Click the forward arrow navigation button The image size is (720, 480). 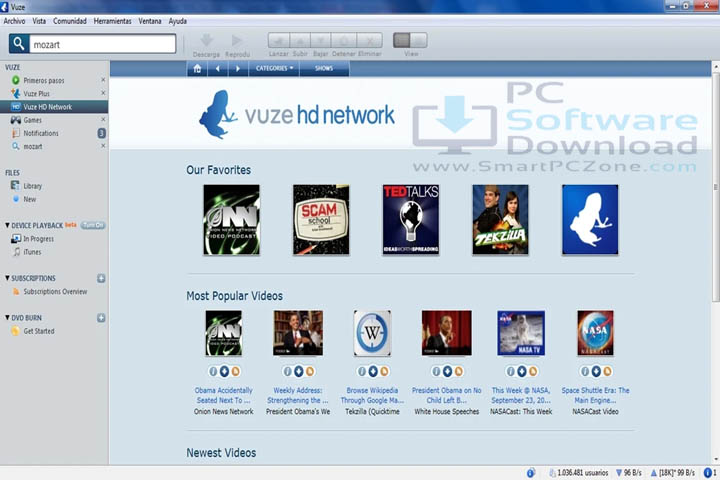click(x=238, y=68)
